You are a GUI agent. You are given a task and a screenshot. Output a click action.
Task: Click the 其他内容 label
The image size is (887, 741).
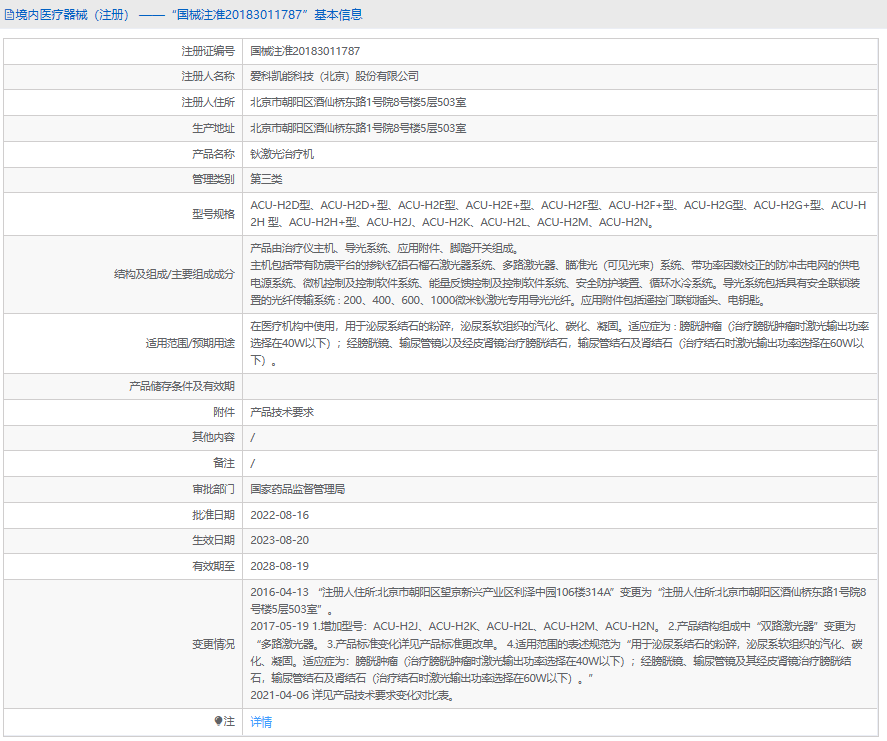213,437
